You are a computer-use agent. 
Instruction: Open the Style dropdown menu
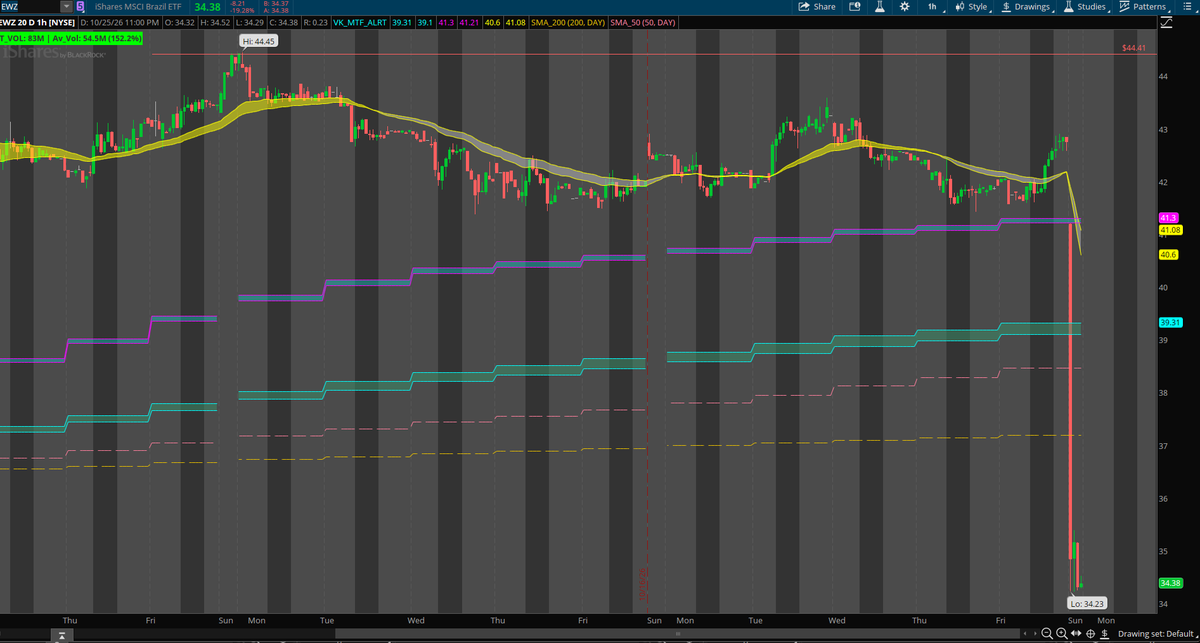click(973, 7)
